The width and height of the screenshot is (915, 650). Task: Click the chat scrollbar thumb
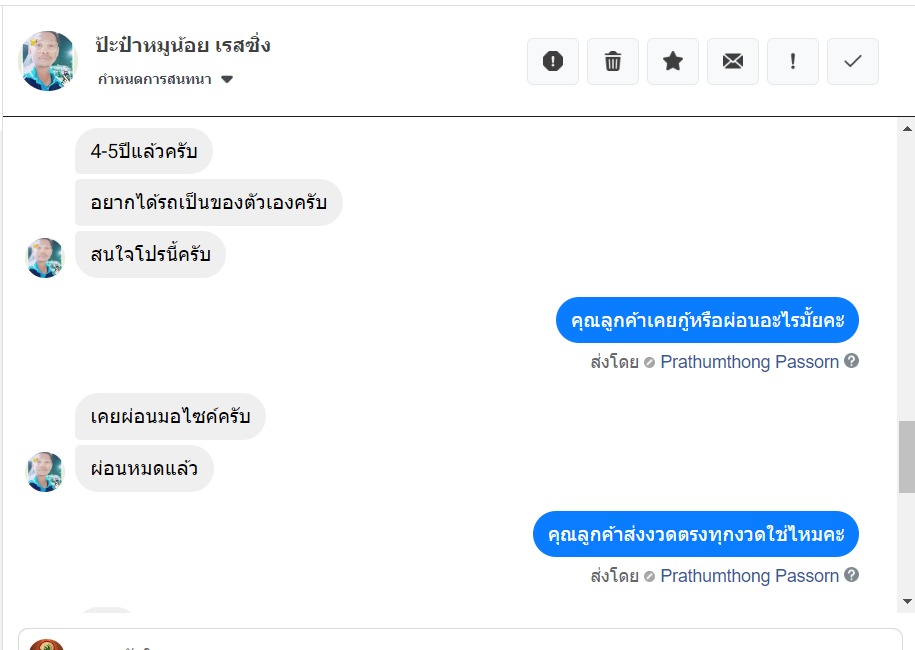tap(907, 456)
